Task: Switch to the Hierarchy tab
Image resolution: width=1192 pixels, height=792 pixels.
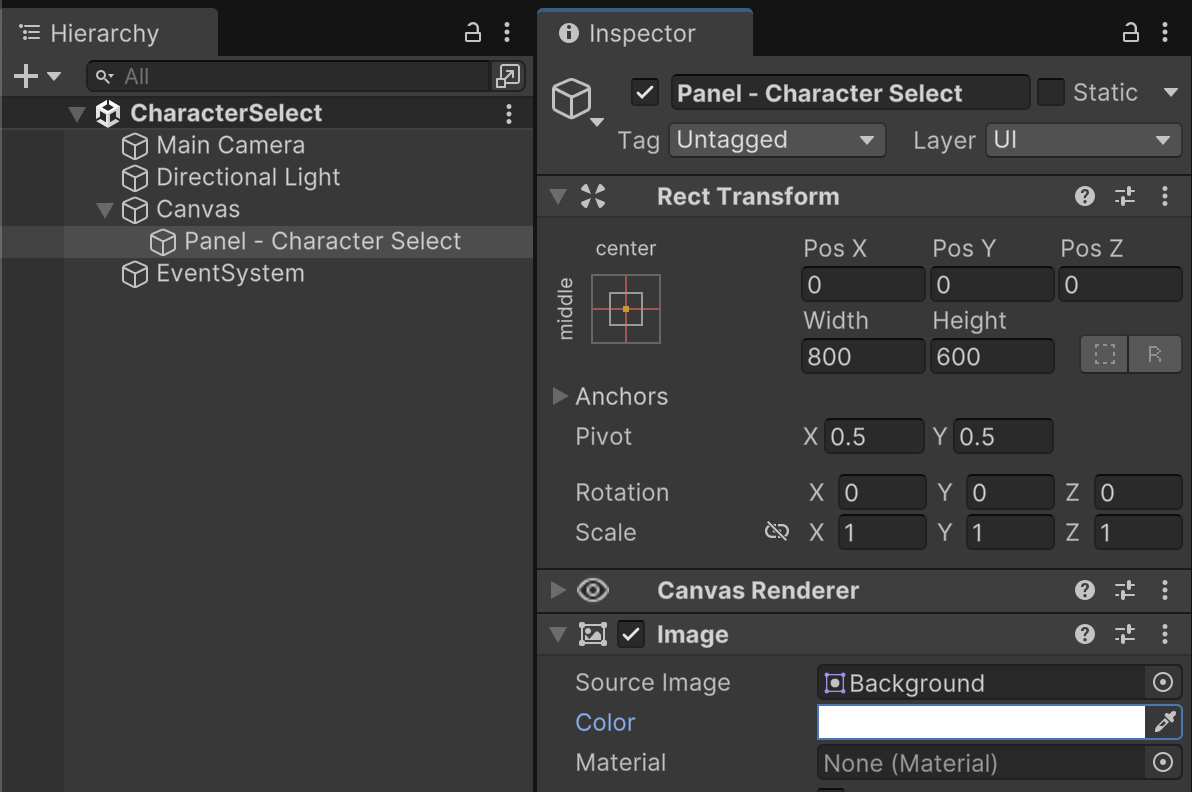Action: click(103, 33)
